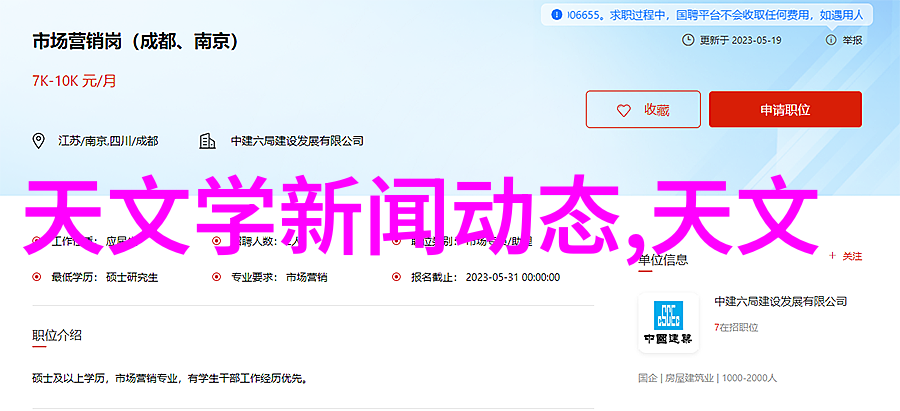Select the 单位信息 section heading

(x=663, y=259)
